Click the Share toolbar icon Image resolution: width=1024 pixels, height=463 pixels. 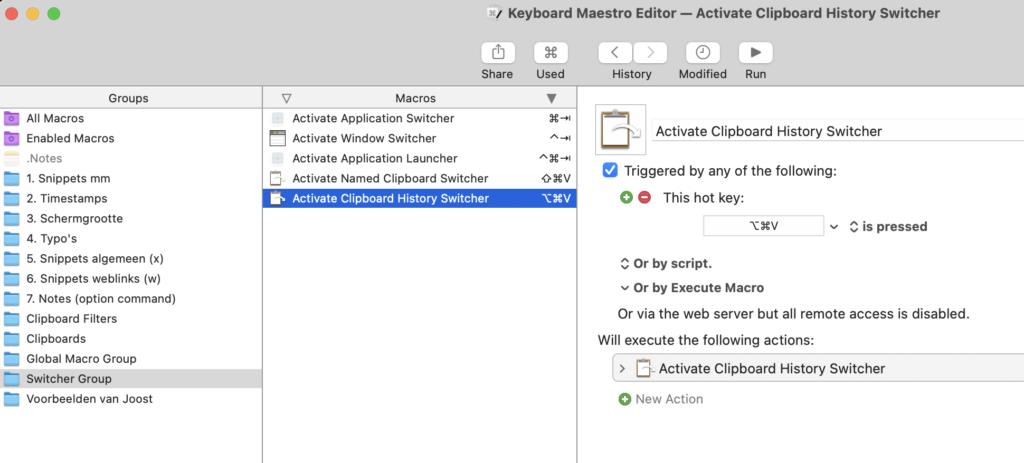click(x=497, y=53)
